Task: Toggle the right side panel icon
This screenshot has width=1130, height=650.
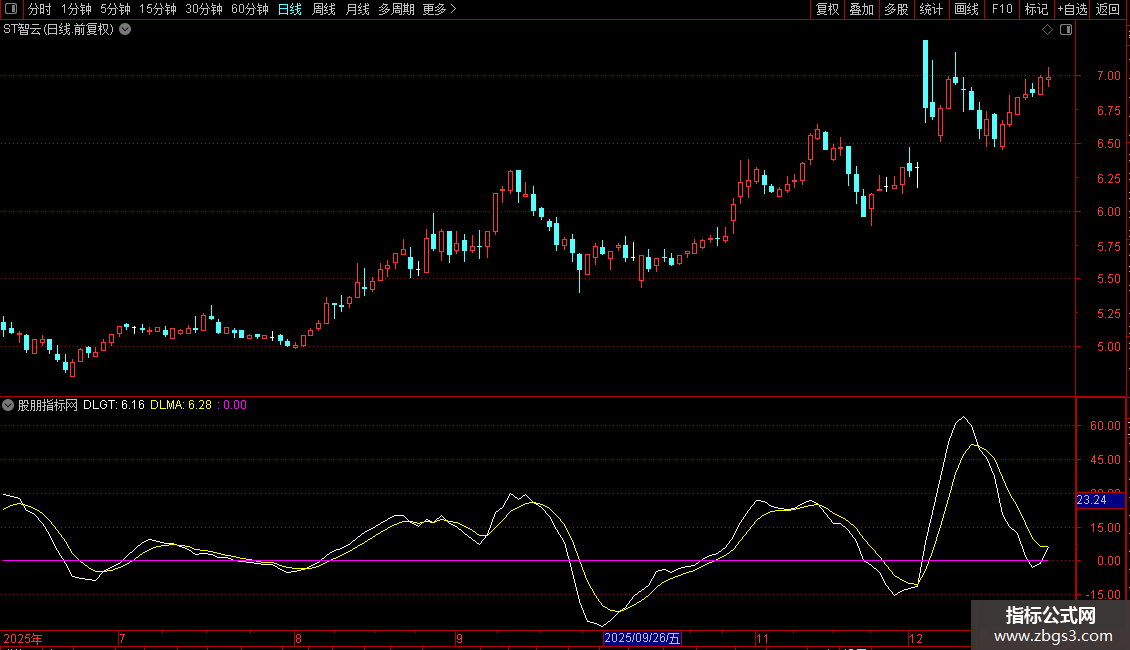Action: (x=1065, y=30)
